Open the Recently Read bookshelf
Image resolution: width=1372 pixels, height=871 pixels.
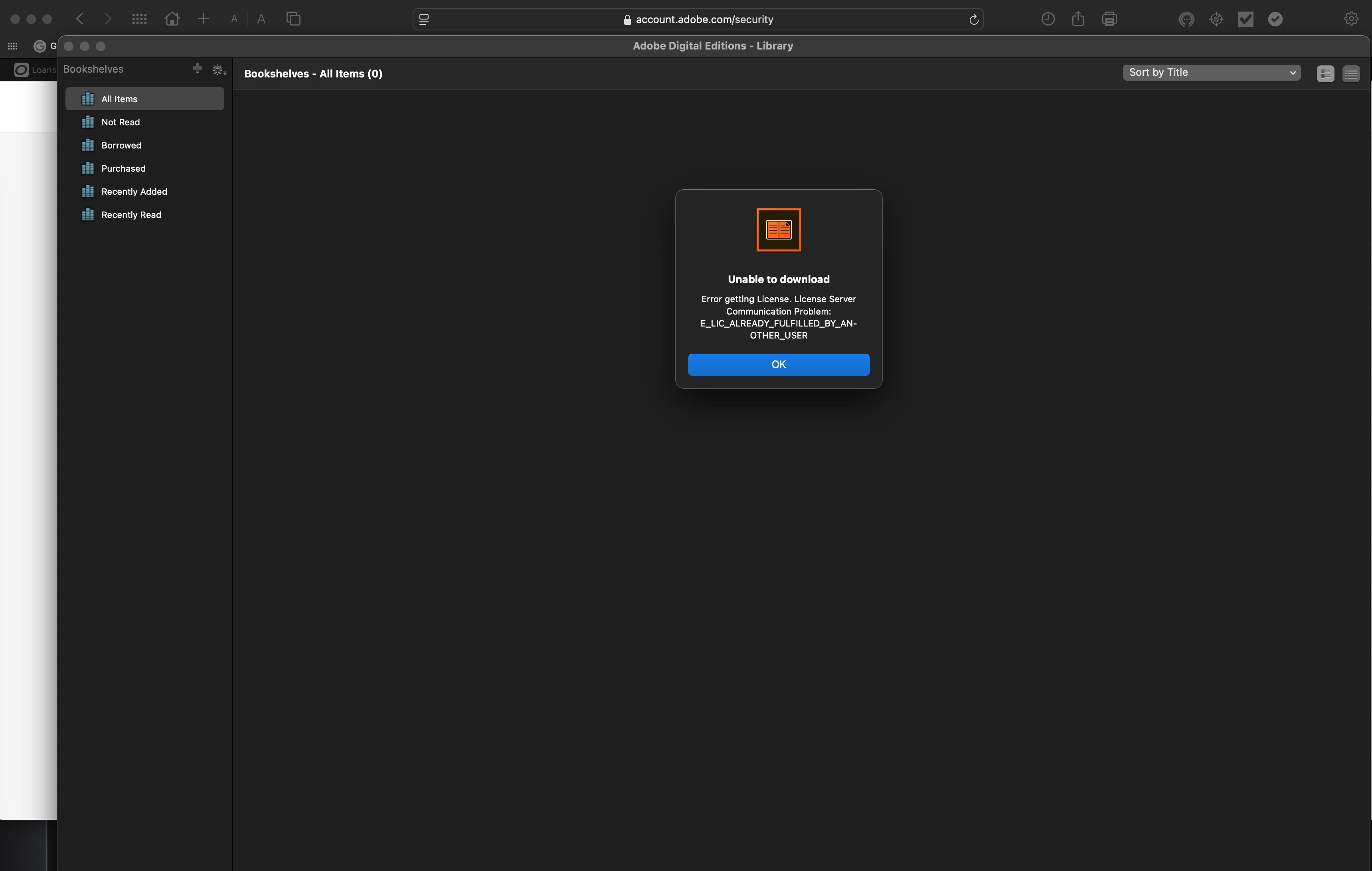(x=131, y=215)
